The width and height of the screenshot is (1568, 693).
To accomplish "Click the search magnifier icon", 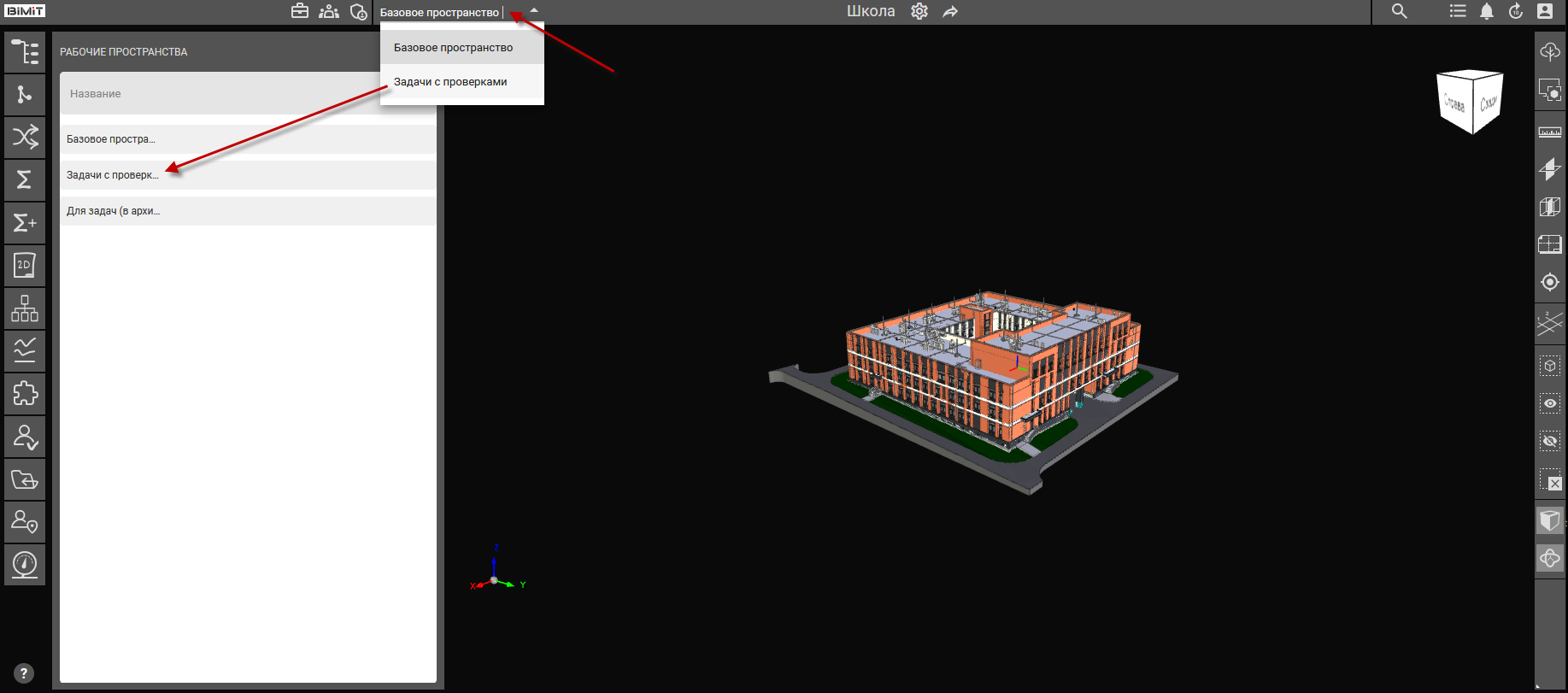I will tap(1399, 11).
